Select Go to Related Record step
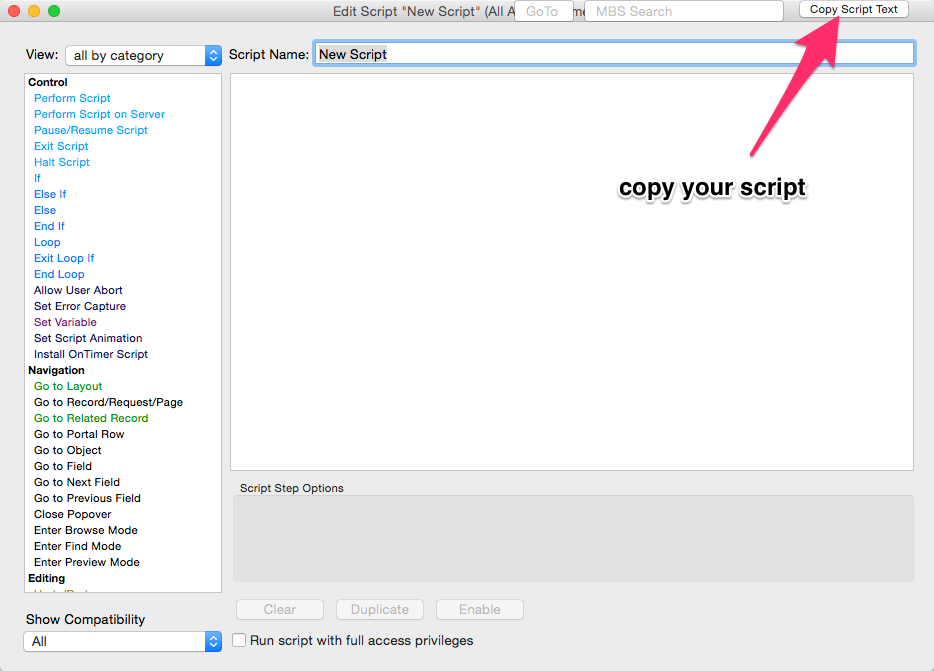 (90, 418)
